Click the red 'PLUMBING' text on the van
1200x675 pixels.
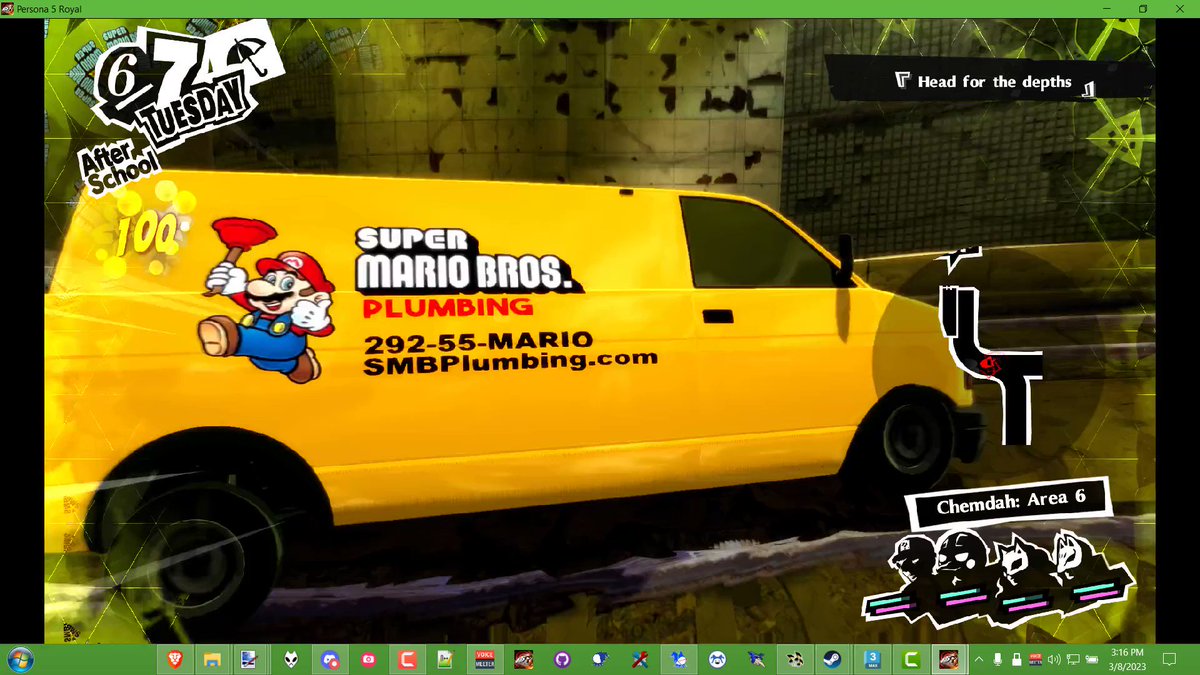tap(447, 307)
